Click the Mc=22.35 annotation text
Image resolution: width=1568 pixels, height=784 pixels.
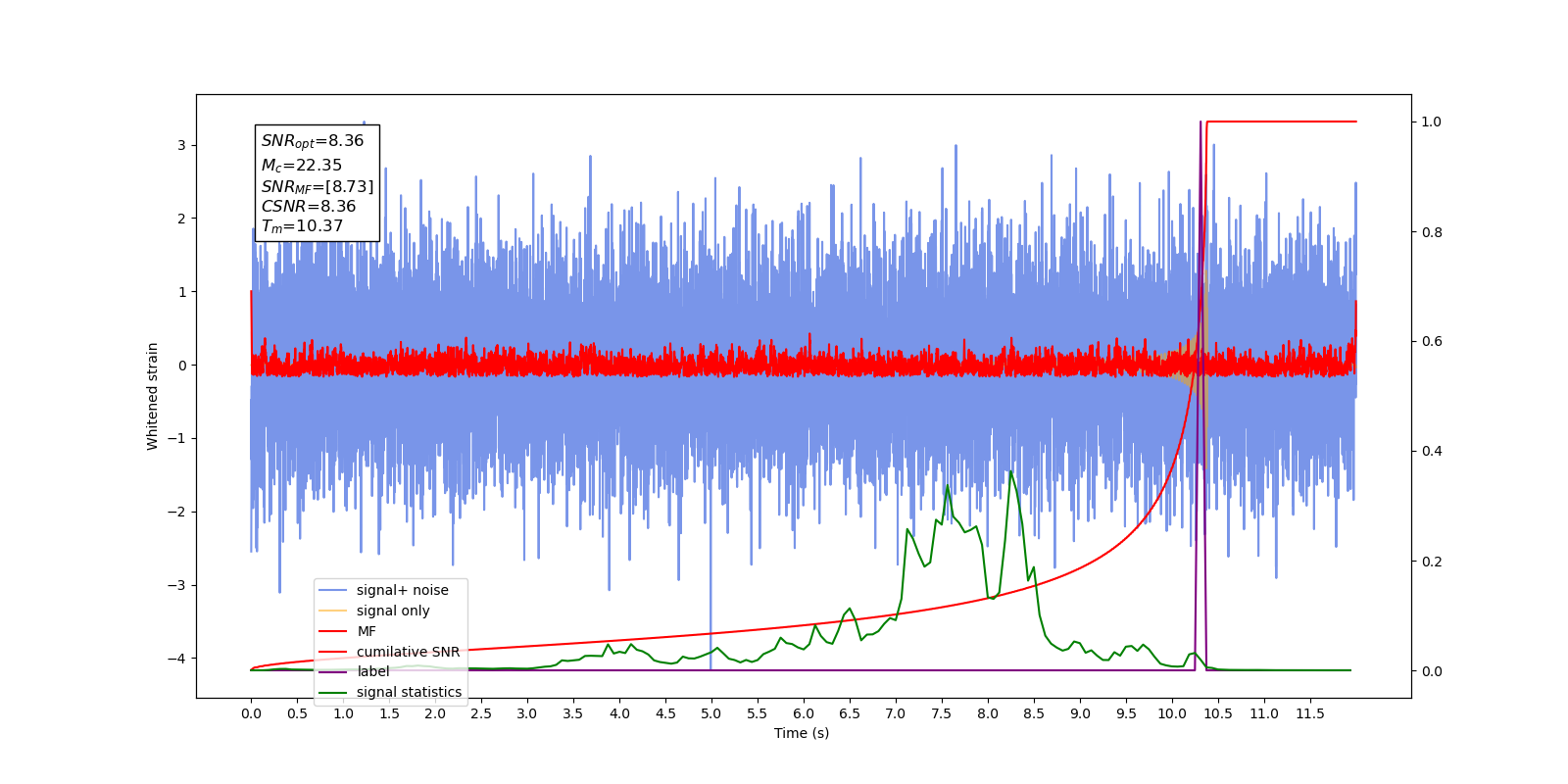[x=302, y=166]
